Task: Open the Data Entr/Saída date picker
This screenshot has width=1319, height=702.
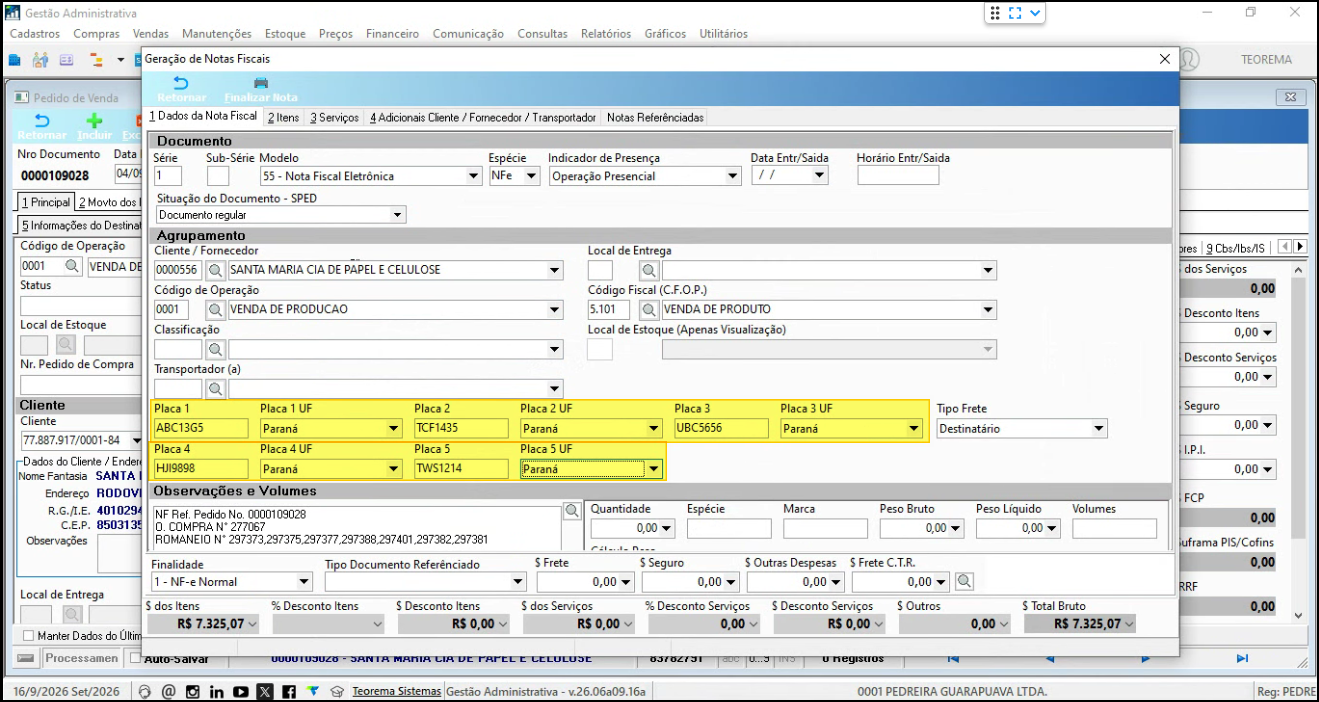Action: (819, 176)
